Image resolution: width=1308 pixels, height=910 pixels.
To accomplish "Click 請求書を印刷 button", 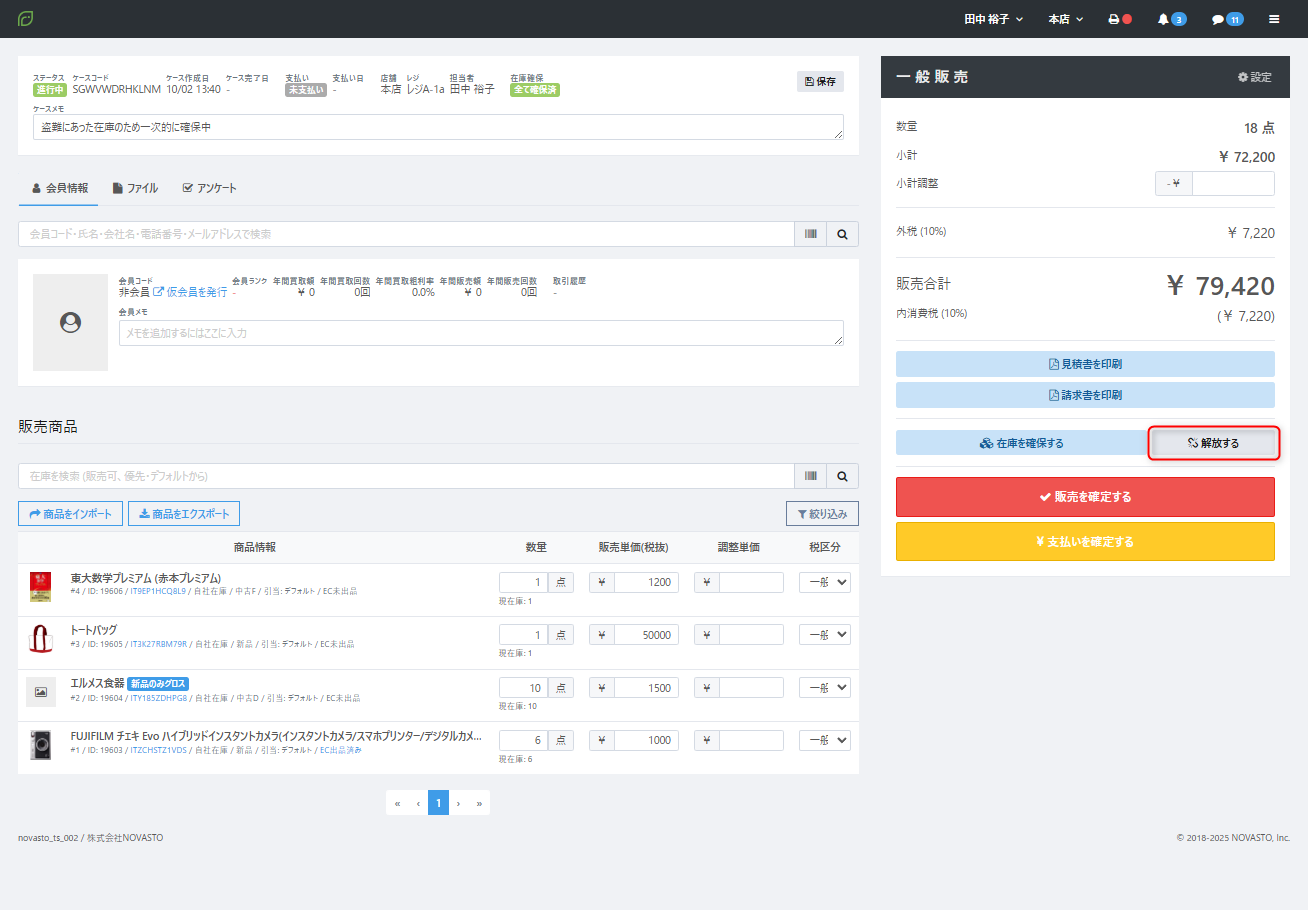I will 1085,395.
